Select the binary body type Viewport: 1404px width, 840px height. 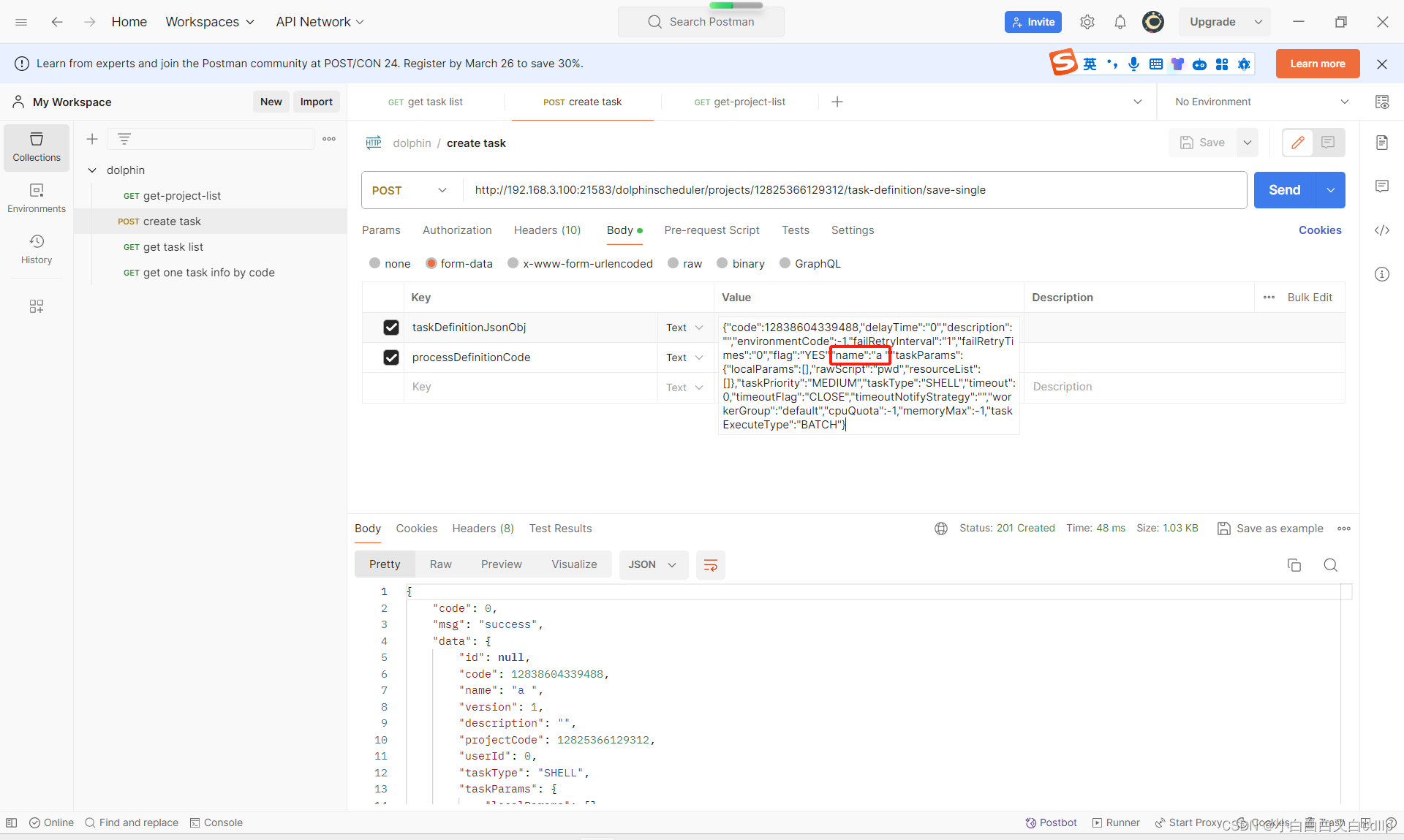click(722, 263)
